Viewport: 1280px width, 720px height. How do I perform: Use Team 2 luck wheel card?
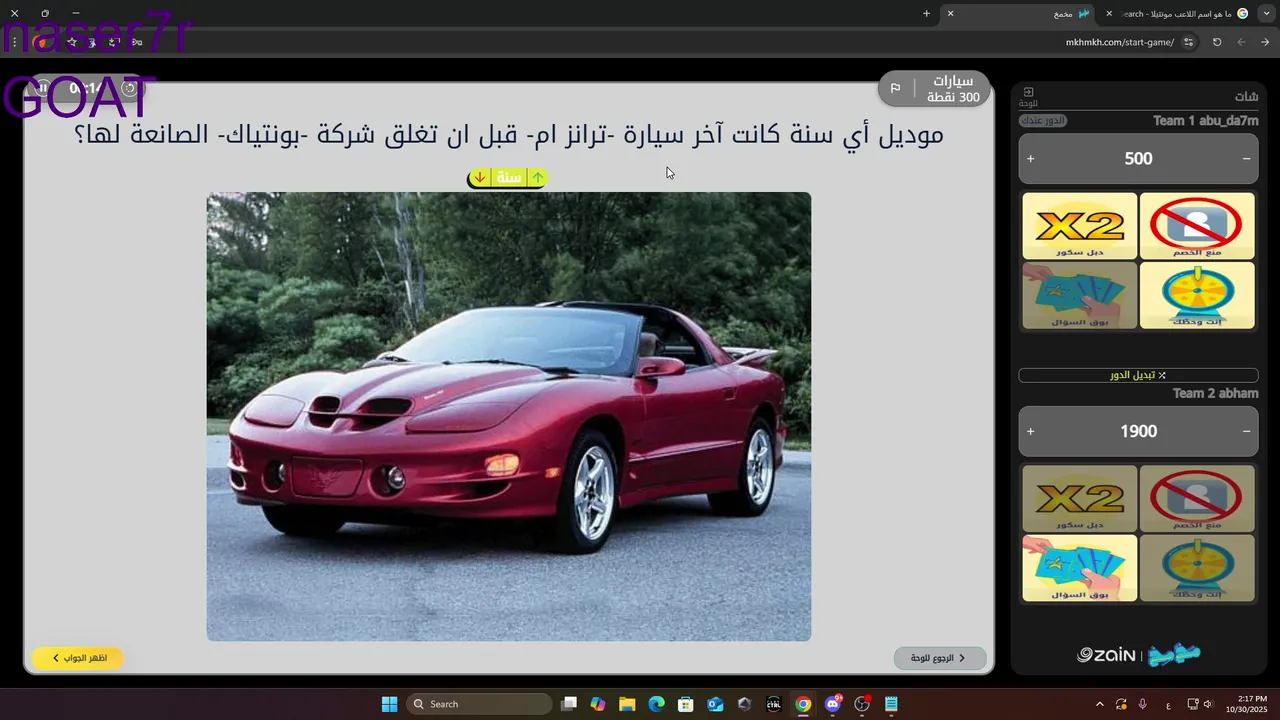(1197, 568)
